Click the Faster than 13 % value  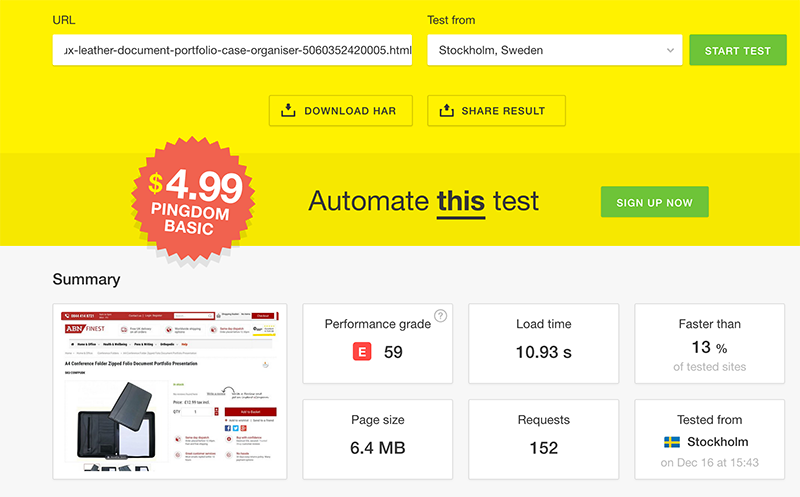point(709,347)
